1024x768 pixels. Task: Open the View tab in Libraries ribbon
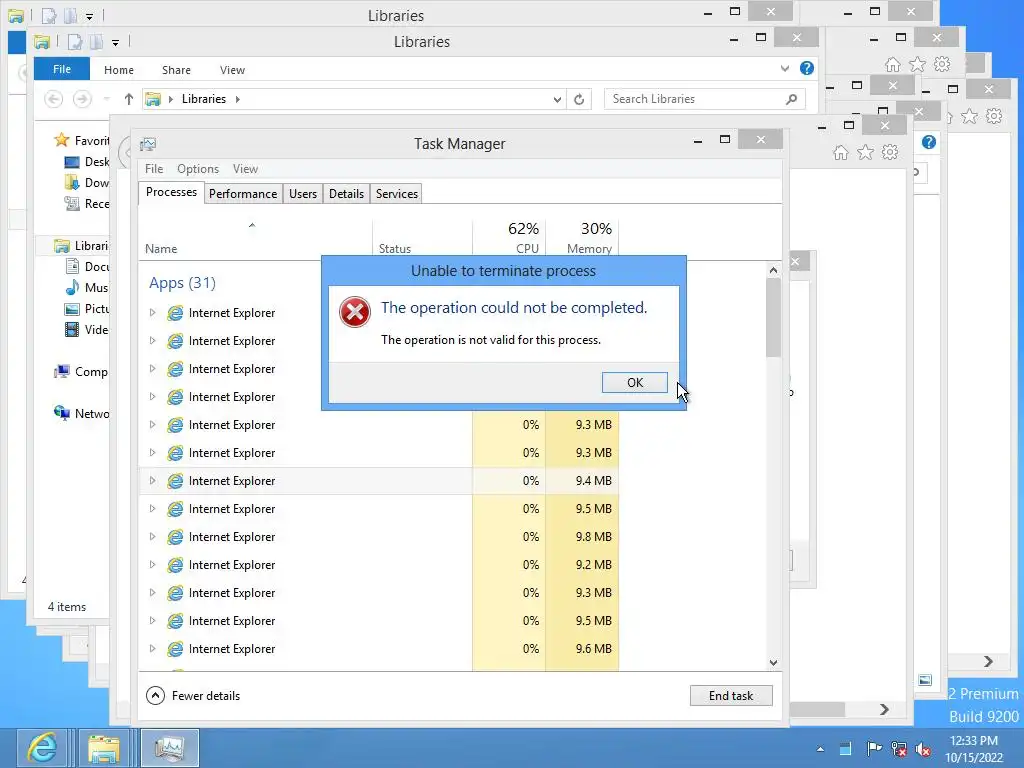pyautogui.click(x=232, y=70)
